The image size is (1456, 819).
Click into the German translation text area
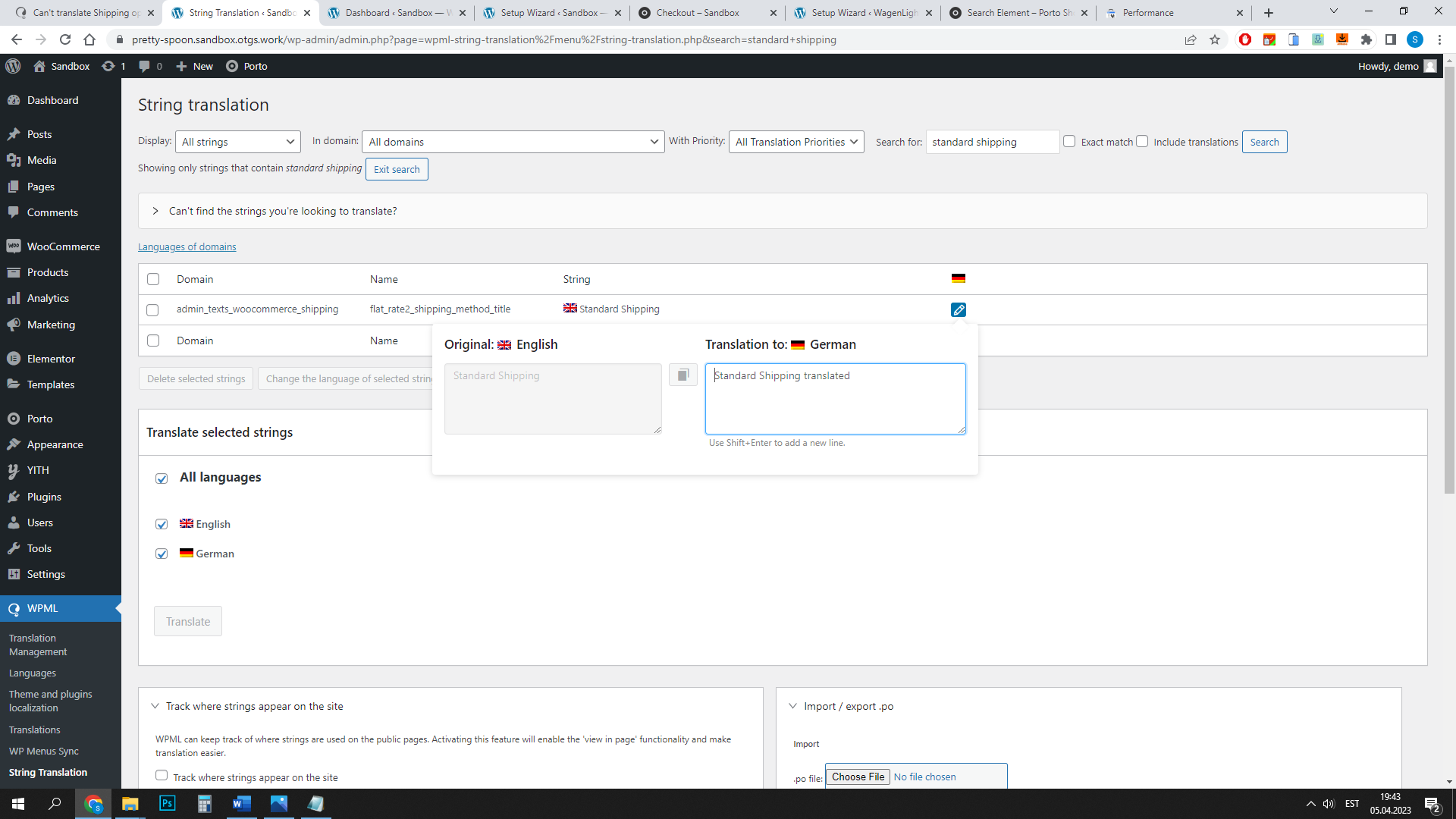836,399
